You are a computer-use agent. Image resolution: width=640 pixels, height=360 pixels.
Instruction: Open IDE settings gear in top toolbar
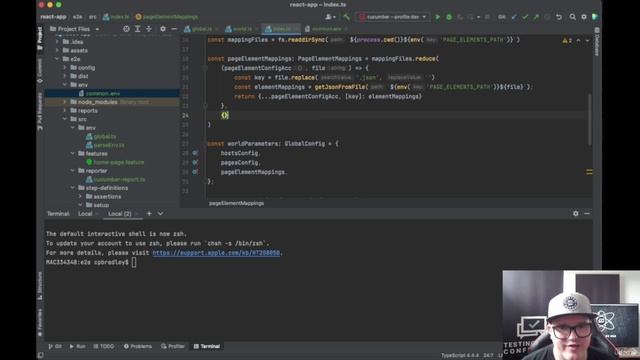(584, 17)
